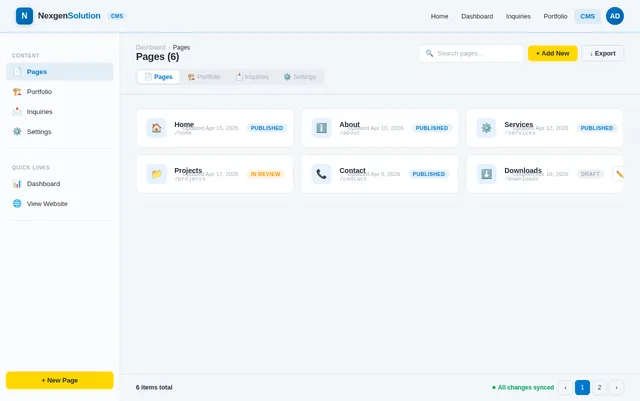640x401 pixels.
Task: Switch to the Portfolio tab
Action: click(204, 77)
